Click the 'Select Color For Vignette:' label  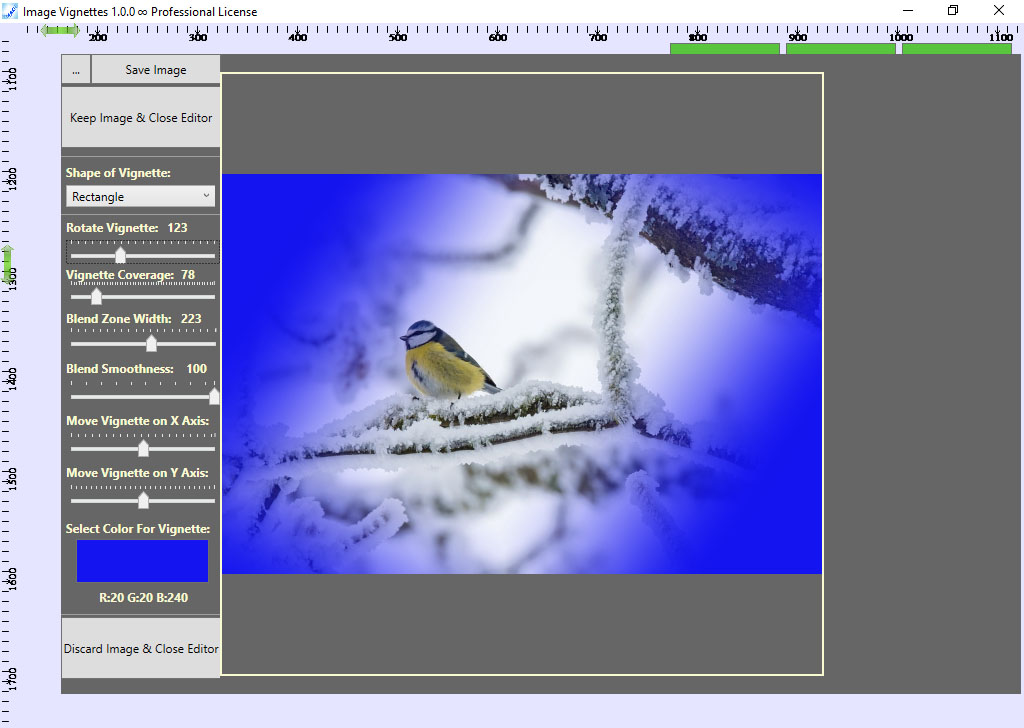138,529
